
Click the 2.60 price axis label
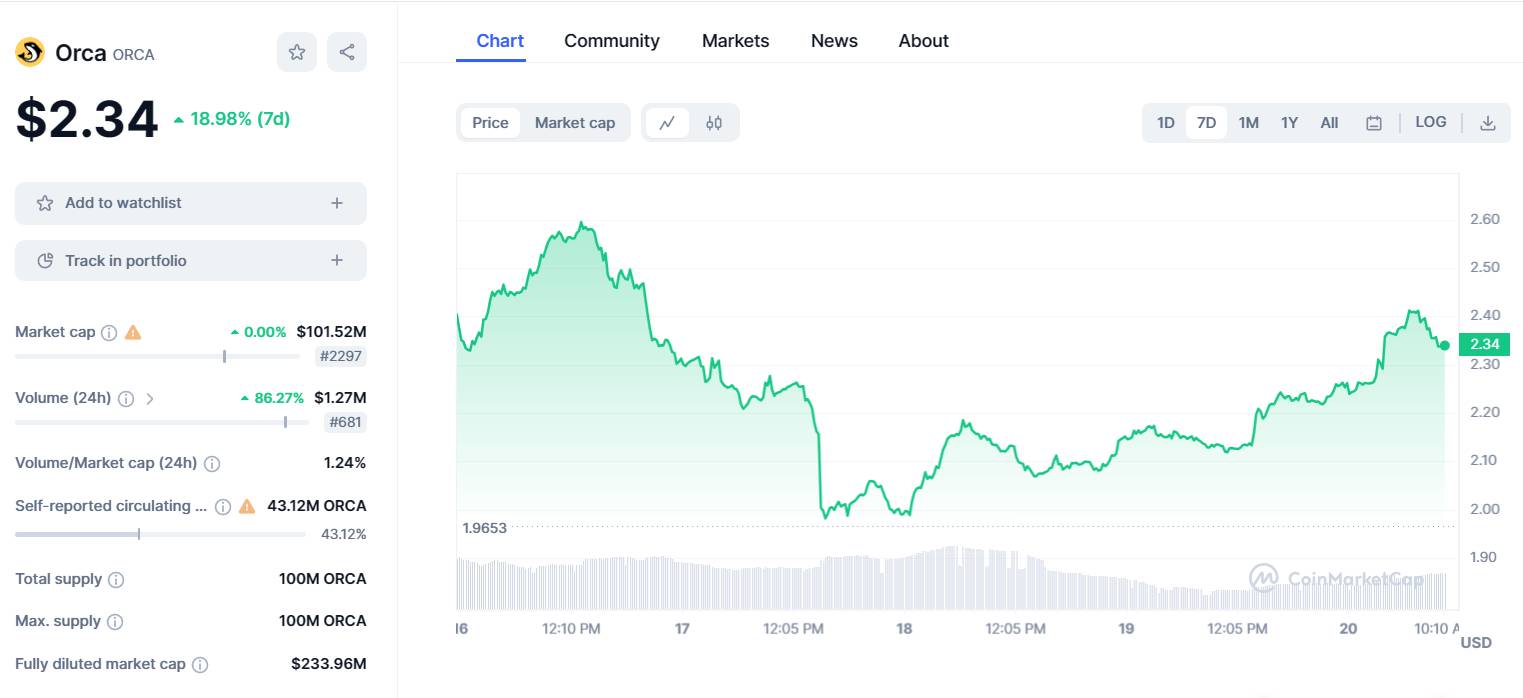[x=1485, y=219]
